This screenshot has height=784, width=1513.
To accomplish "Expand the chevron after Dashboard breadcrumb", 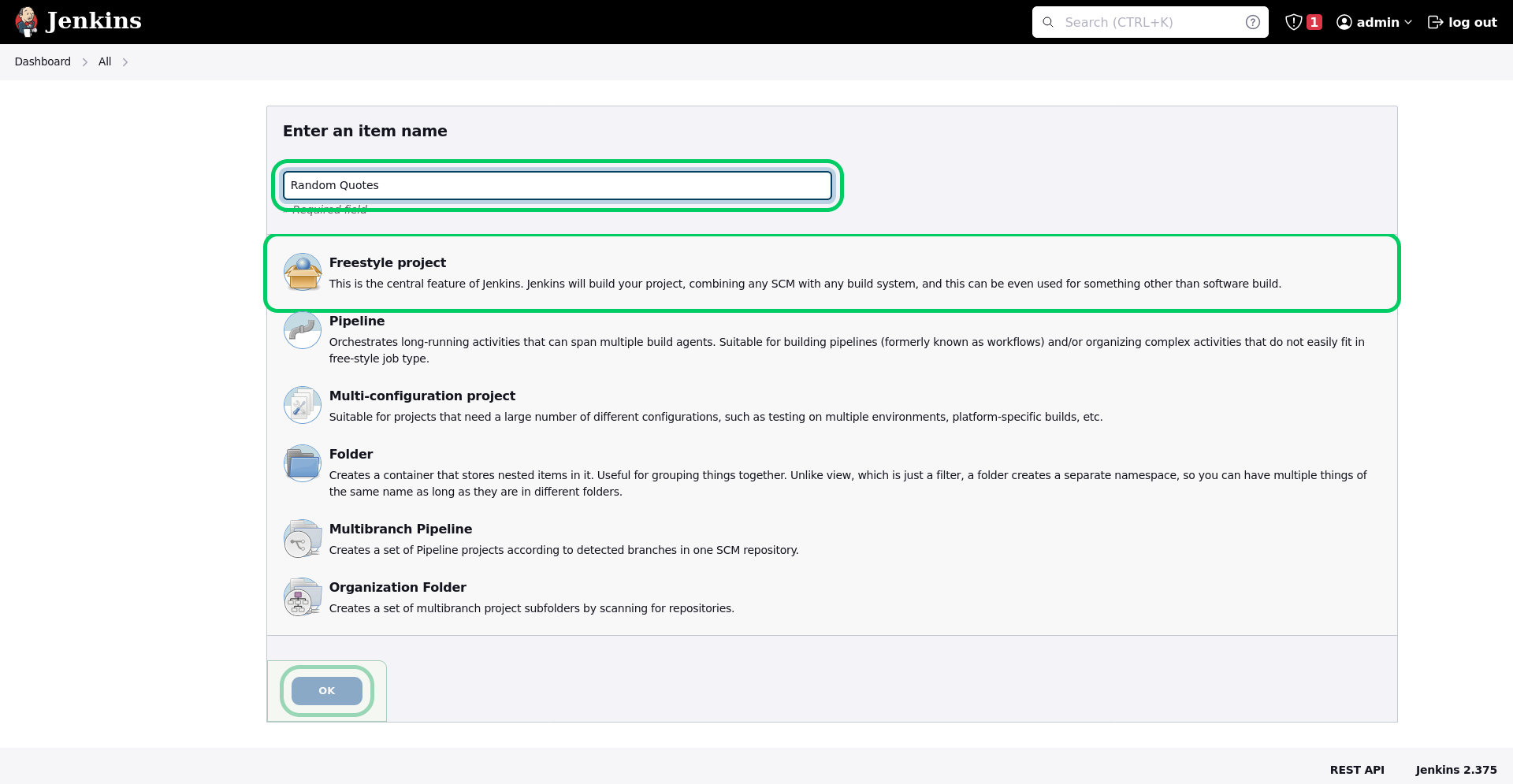I will pos(85,62).
